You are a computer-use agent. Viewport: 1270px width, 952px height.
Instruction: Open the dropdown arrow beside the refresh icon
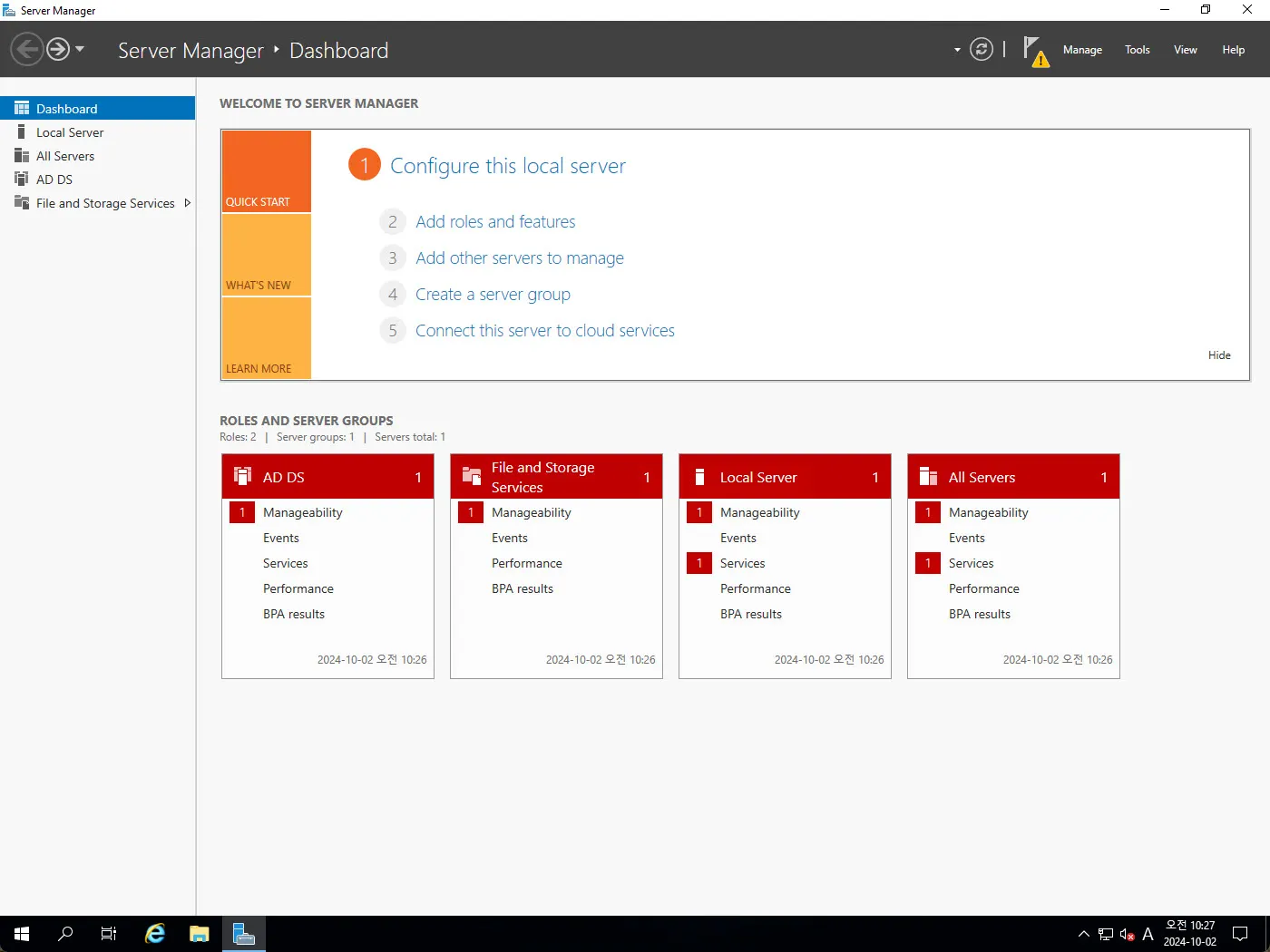pyautogui.click(x=957, y=50)
